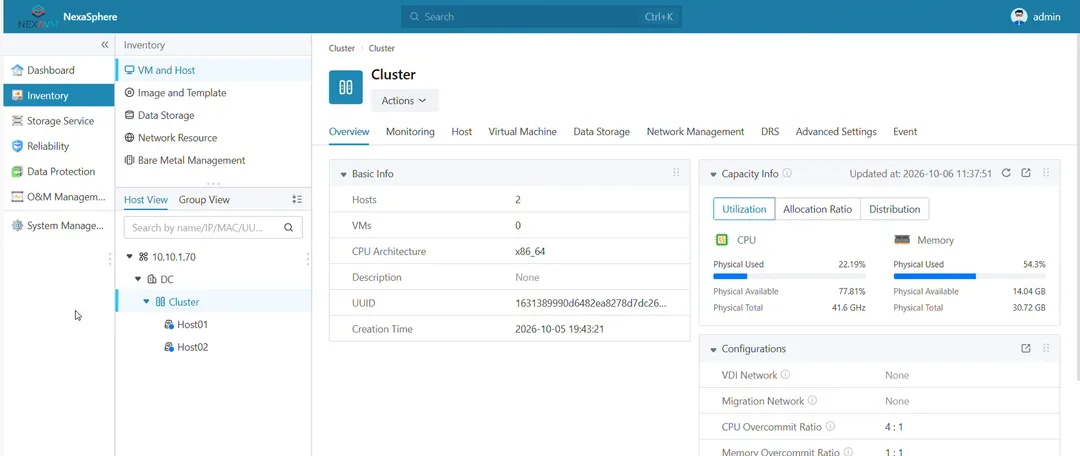Click the Data Storage database icon
The image size is (1080, 456).
(129, 115)
